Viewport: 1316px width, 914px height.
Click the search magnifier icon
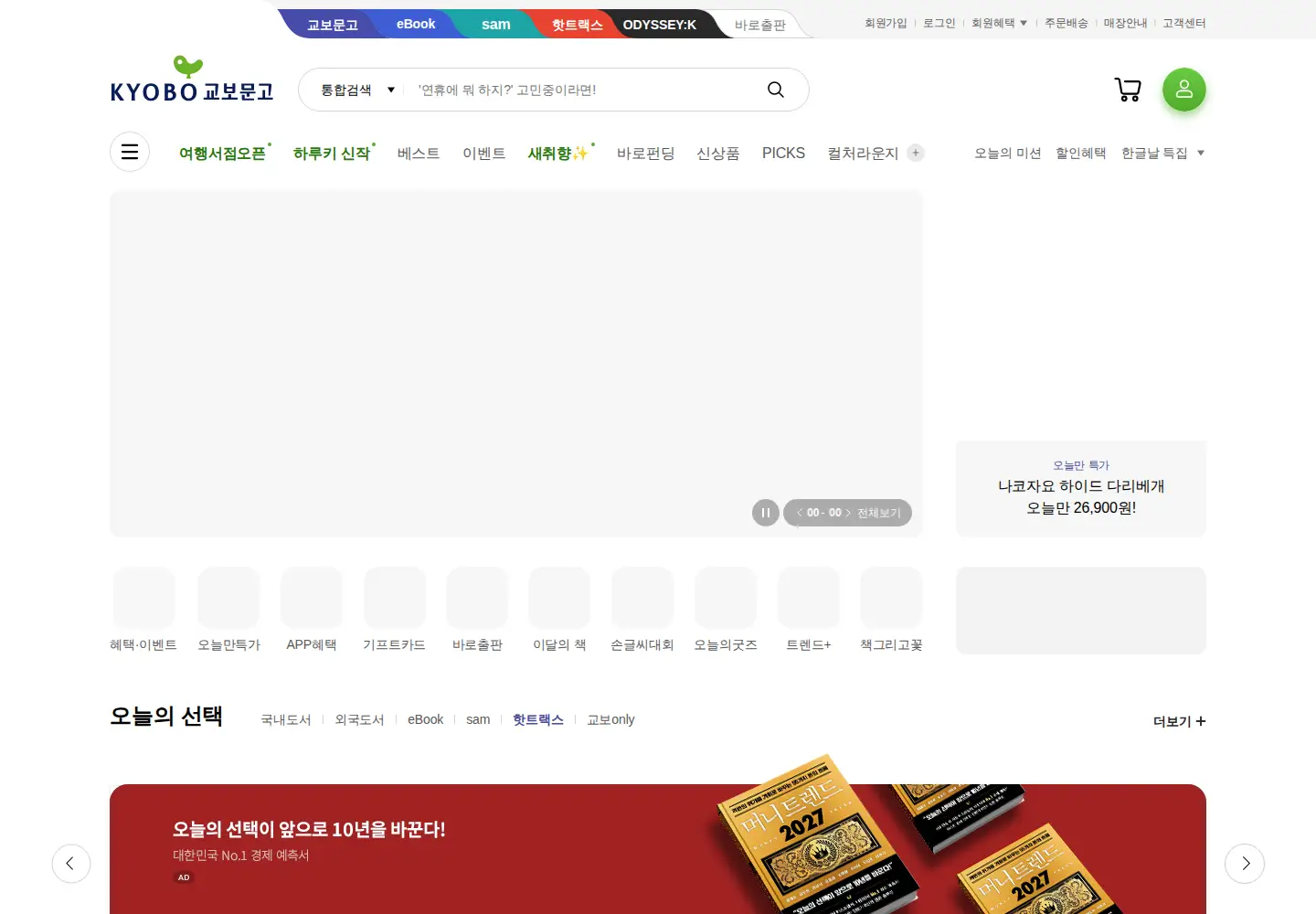point(776,90)
